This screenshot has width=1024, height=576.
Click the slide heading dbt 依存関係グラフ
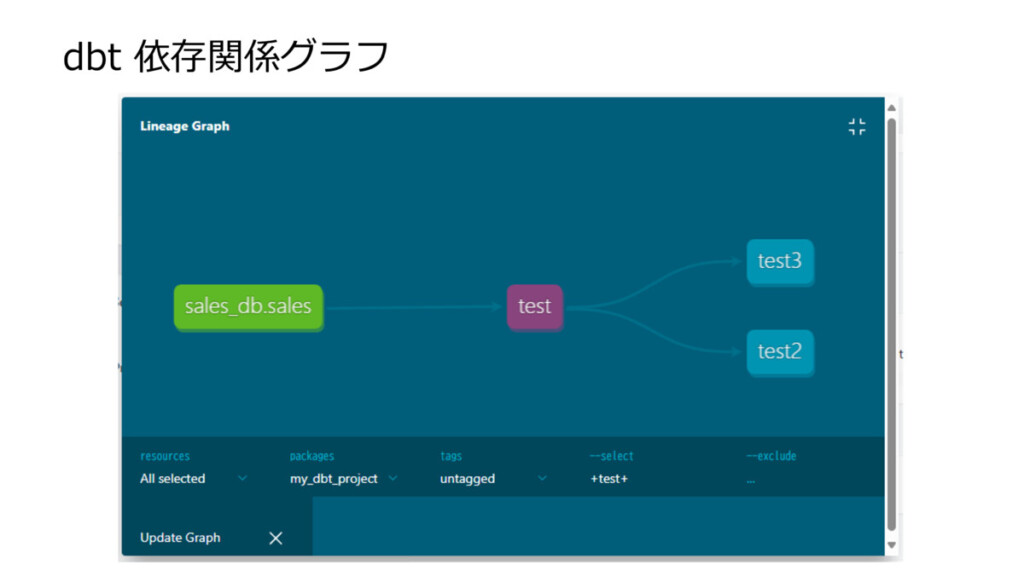coord(225,57)
